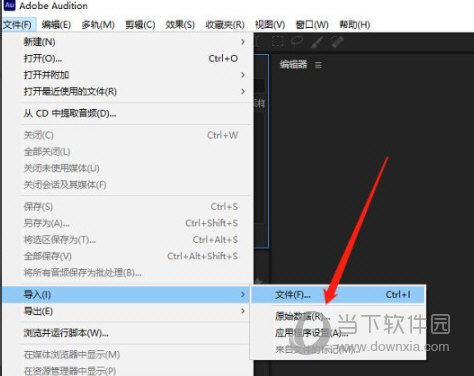The width and height of the screenshot is (474, 376).
Task: Select the Spot Healing Brush tool
Action: click(x=337, y=42)
